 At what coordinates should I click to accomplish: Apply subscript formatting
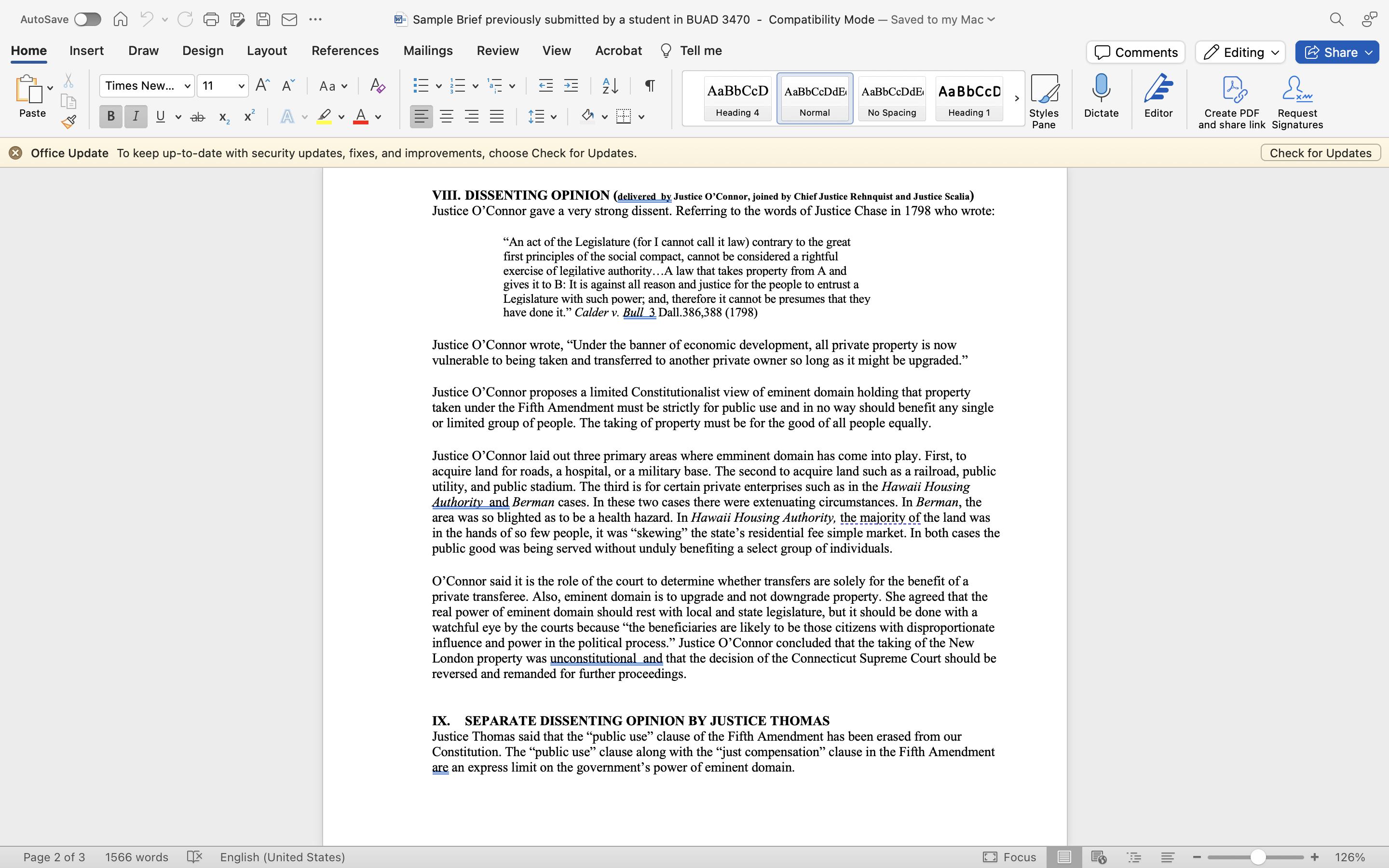223,117
